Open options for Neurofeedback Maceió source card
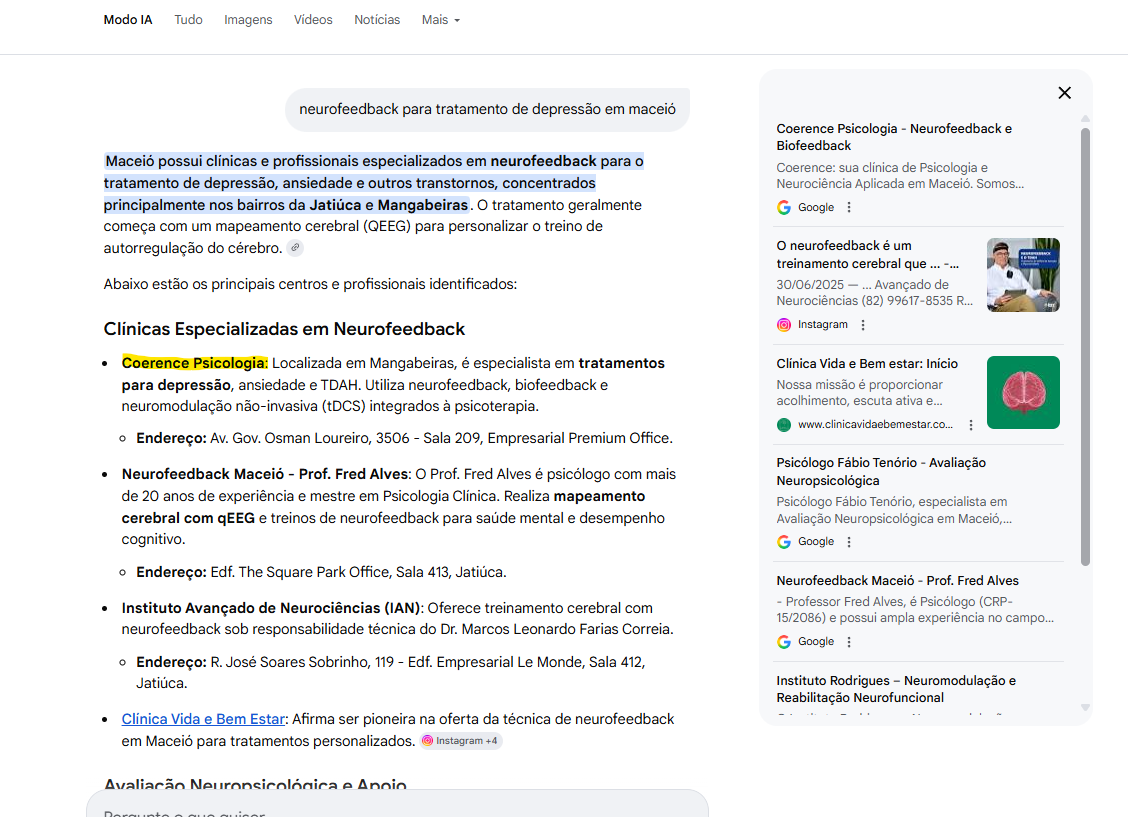Viewport: 1128px width, 817px height. [849, 642]
